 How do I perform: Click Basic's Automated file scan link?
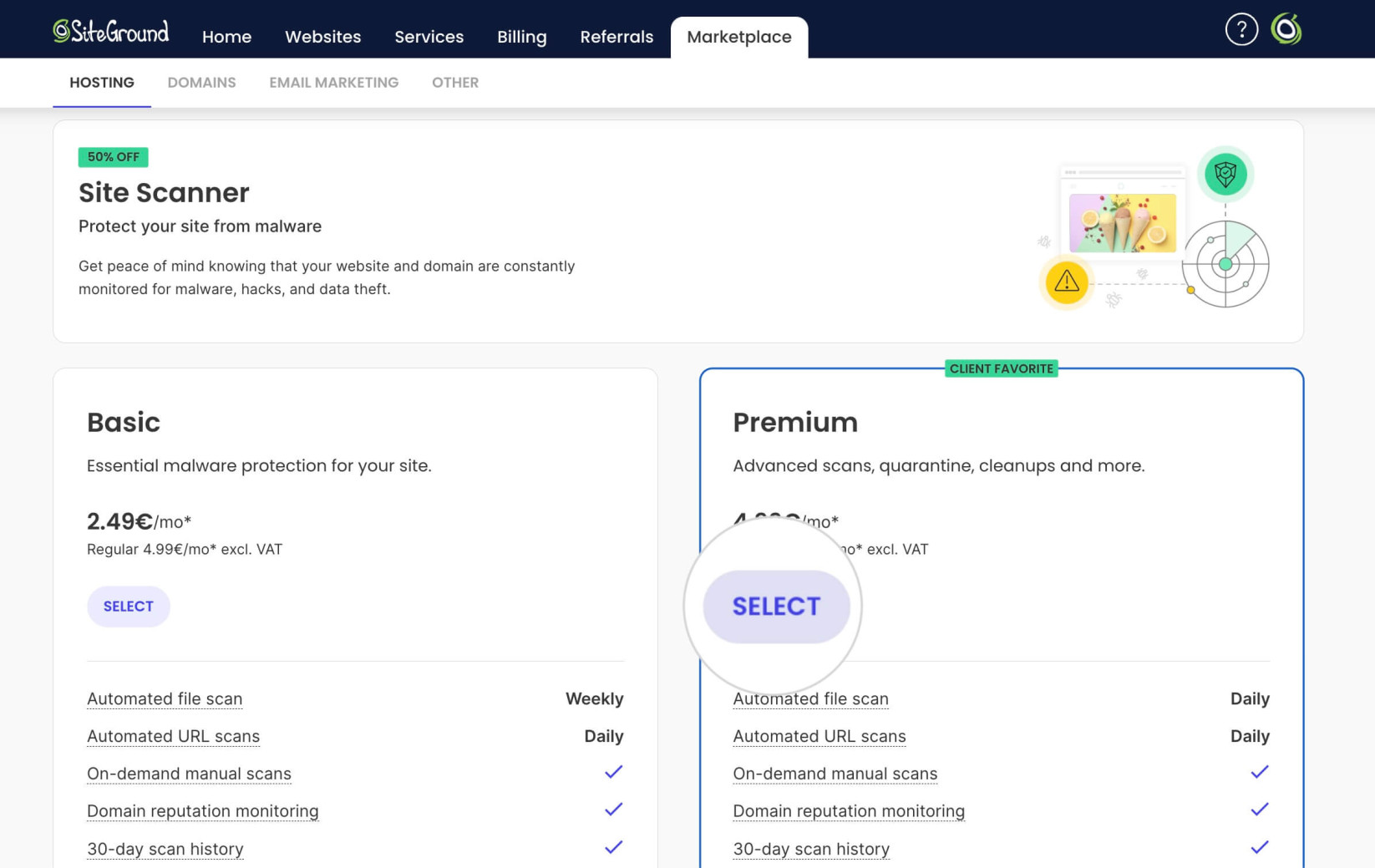[x=165, y=698]
